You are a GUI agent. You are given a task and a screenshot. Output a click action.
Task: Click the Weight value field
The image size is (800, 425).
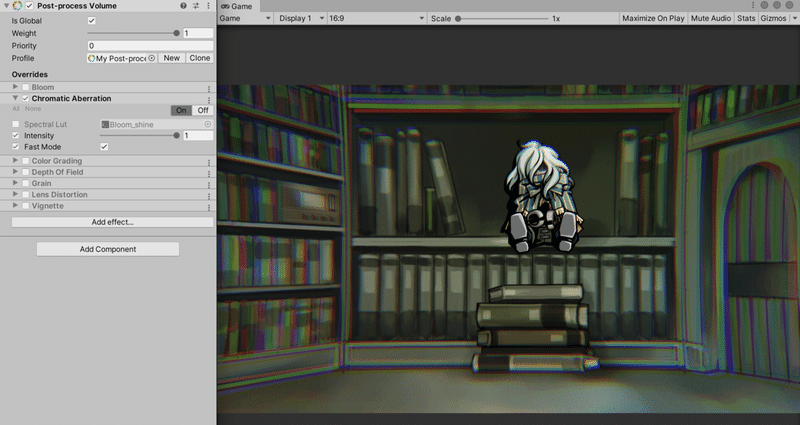[198, 33]
